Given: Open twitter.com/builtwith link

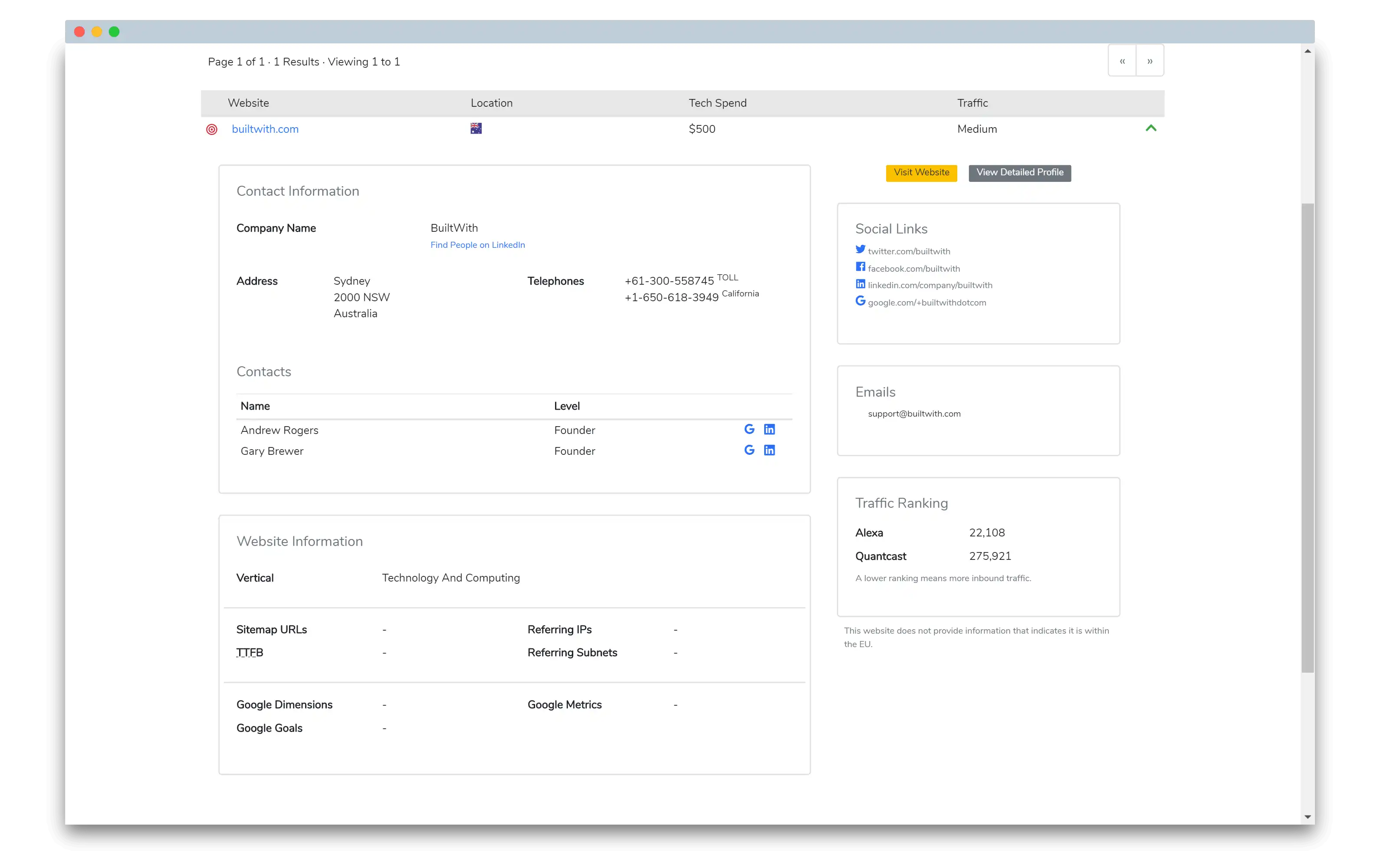Looking at the screenshot, I should pos(909,252).
